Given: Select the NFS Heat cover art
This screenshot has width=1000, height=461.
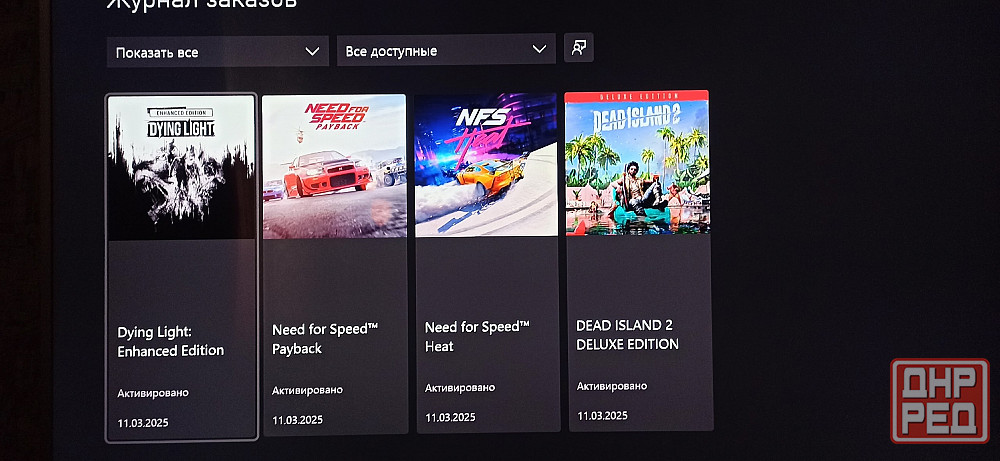Looking at the screenshot, I should (486, 165).
